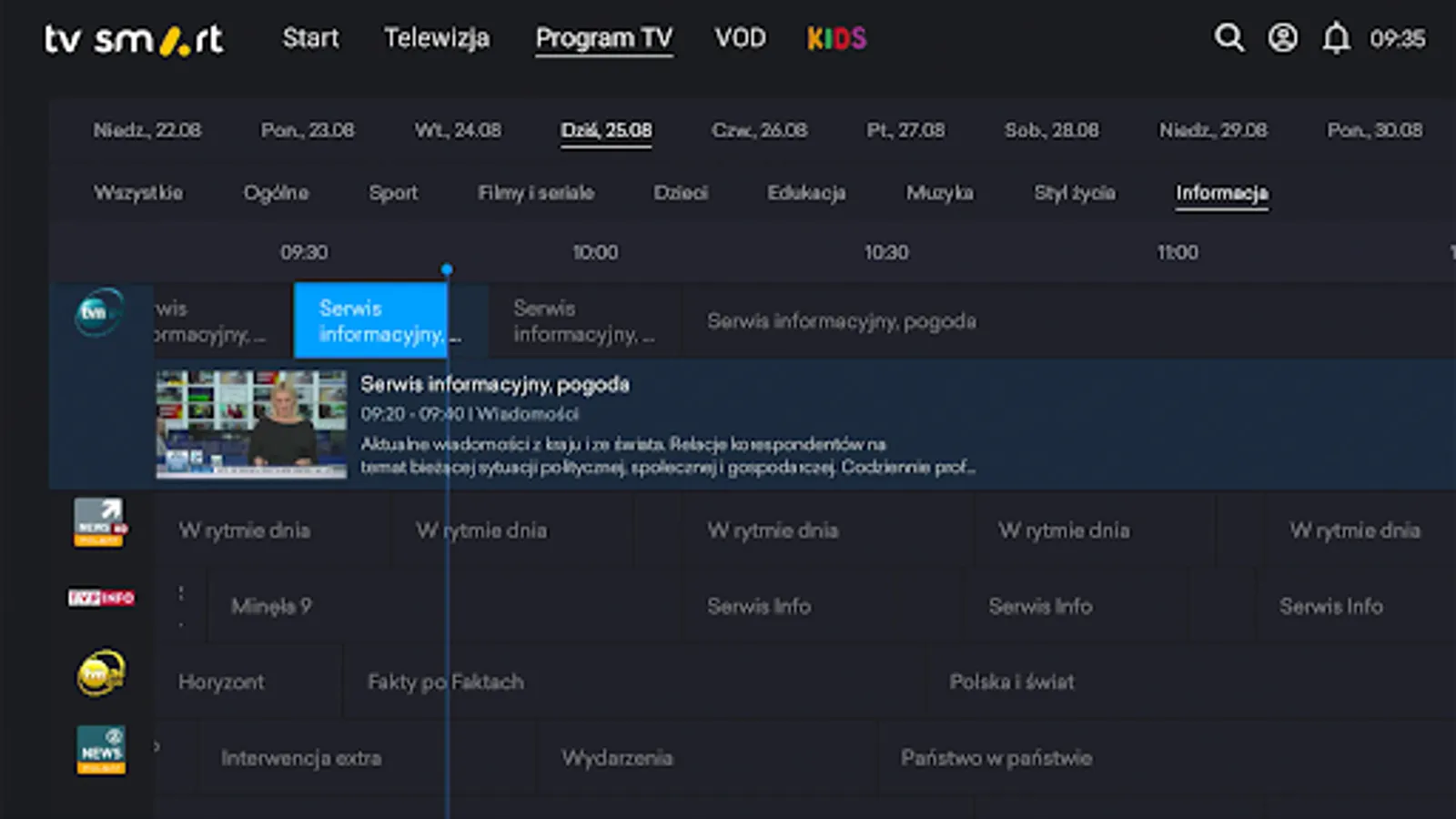Screen dimensions: 1456x819
Task: Choose date Wt., 24.08
Action: pyautogui.click(x=458, y=130)
